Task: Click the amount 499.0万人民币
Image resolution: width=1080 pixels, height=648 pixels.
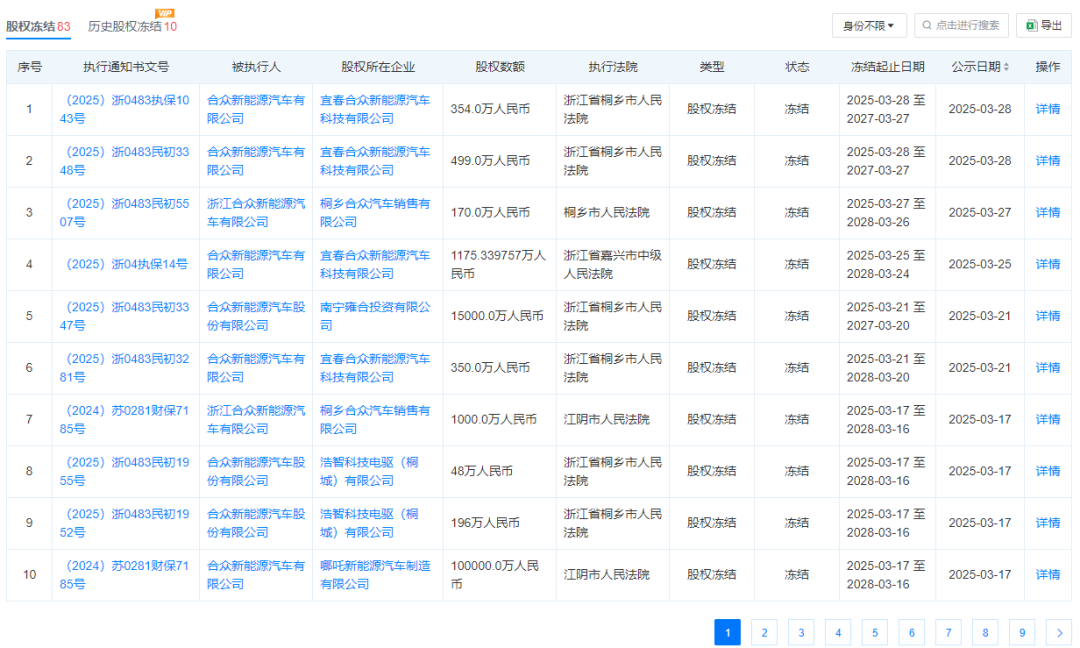Action: pyautogui.click(x=490, y=161)
